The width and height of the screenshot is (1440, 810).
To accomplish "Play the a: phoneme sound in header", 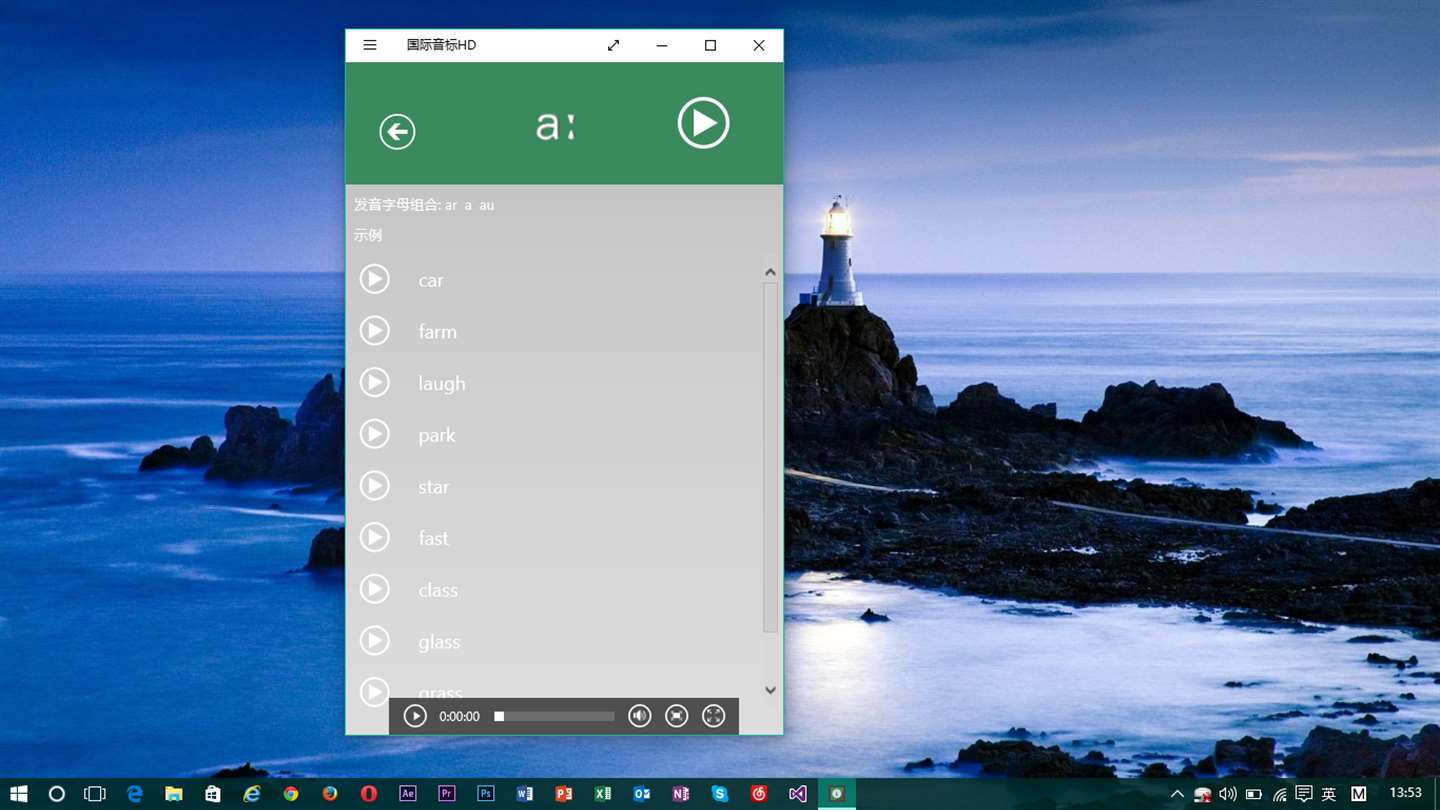I will pyautogui.click(x=703, y=123).
